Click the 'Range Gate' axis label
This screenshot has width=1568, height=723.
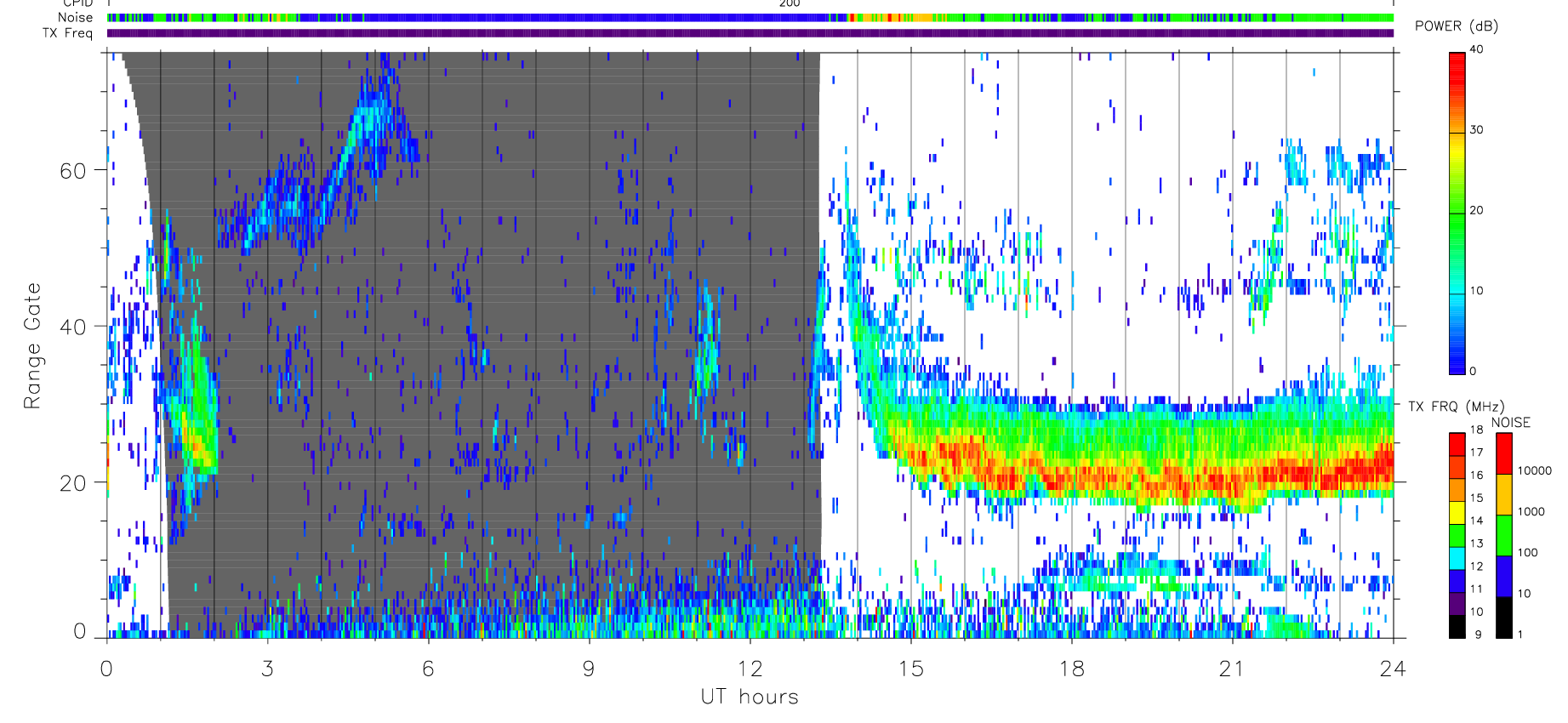click(x=32, y=345)
